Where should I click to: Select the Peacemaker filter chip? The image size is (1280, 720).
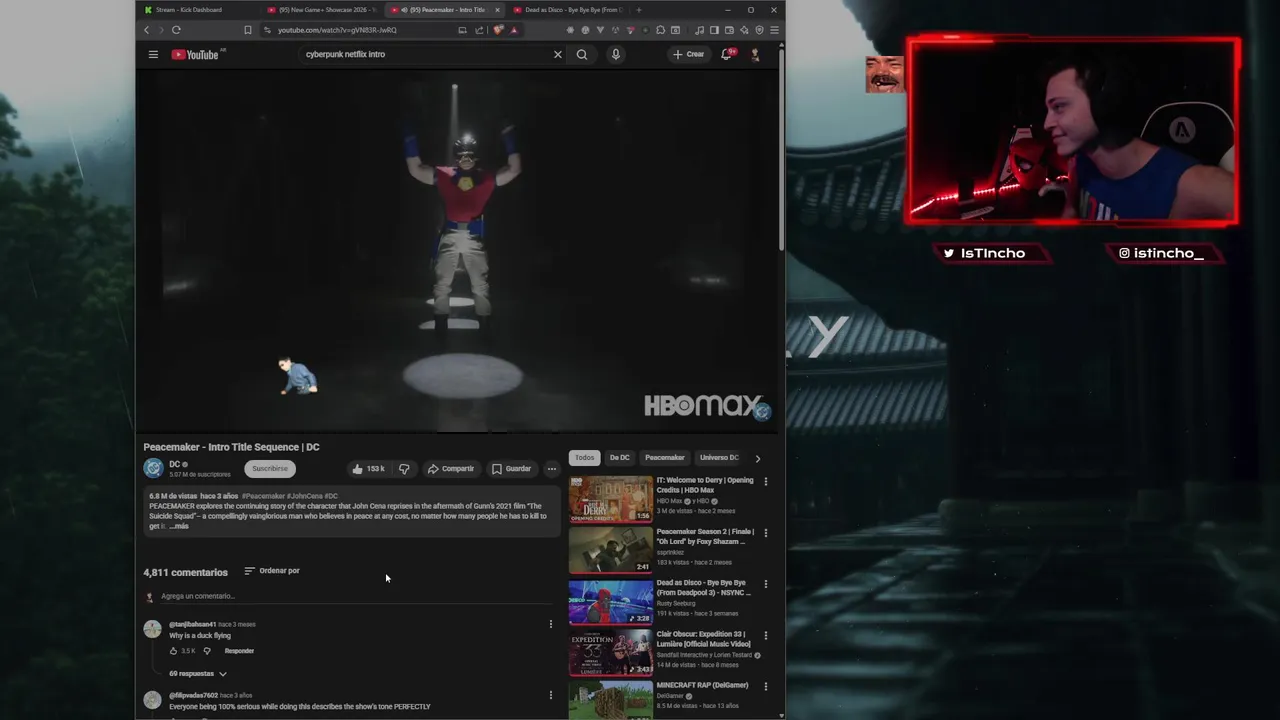[665, 458]
